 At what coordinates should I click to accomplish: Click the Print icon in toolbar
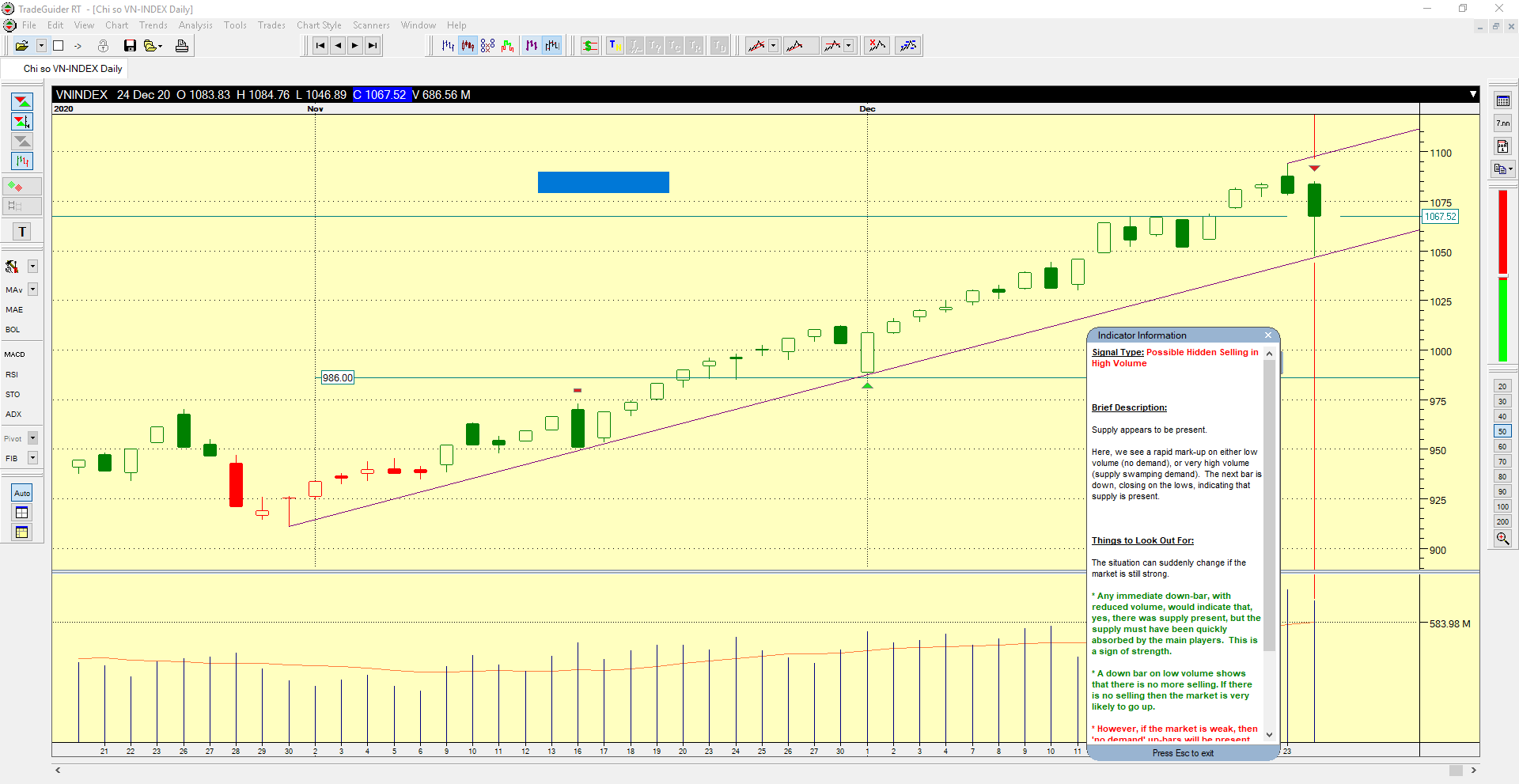pyautogui.click(x=182, y=46)
